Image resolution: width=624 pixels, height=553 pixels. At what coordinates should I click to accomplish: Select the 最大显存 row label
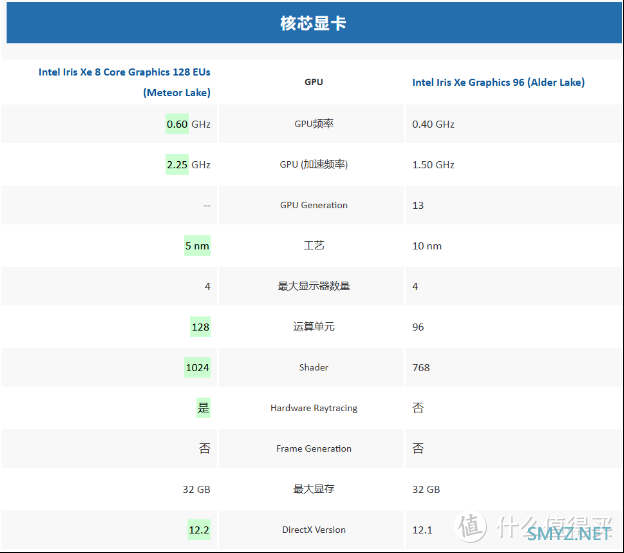coord(314,489)
